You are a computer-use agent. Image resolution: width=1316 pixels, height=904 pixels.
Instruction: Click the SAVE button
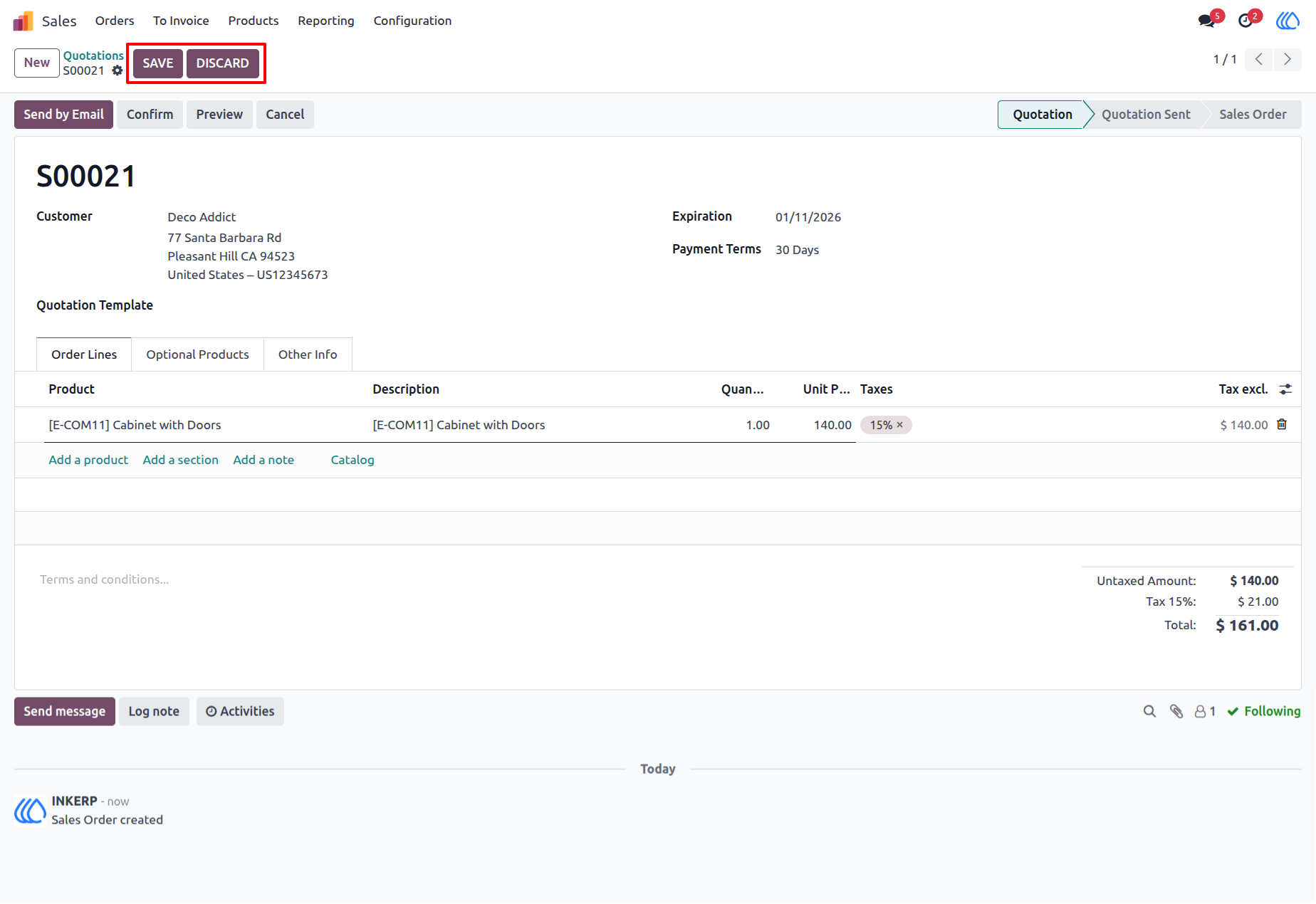pyautogui.click(x=158, y=63)
